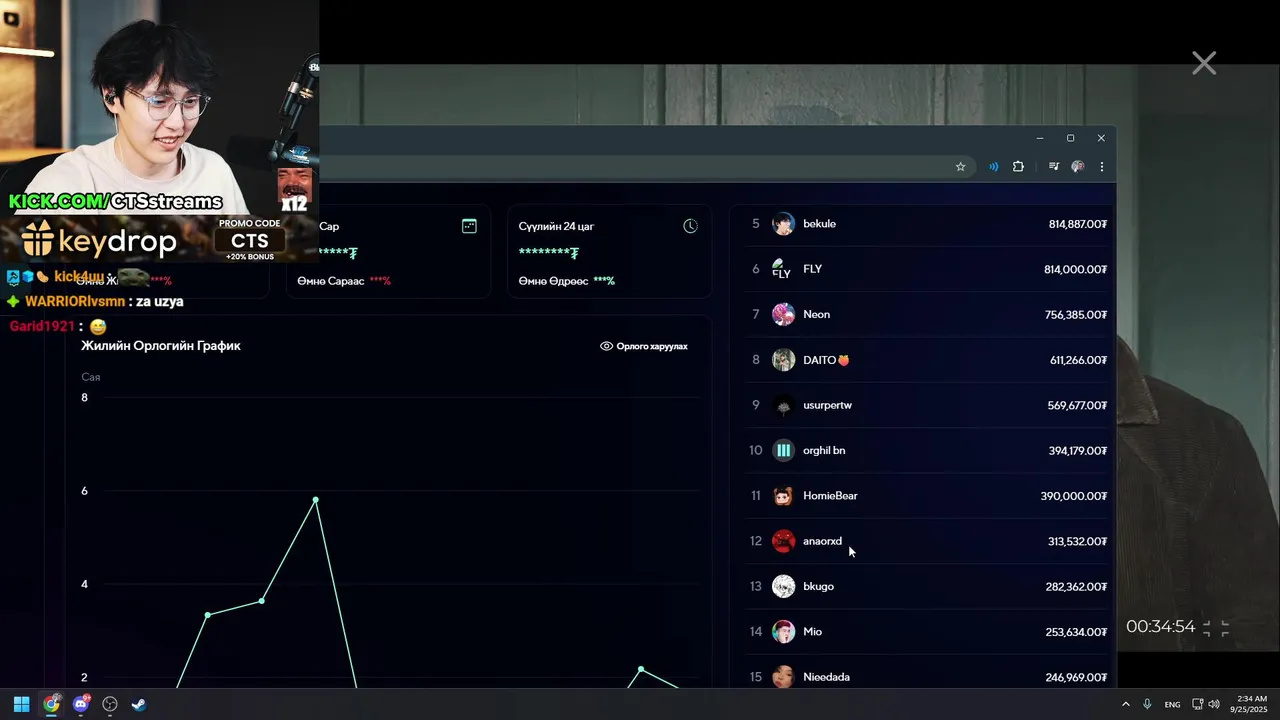This screenshot has height=720, width=1280.
Task: Click the Сүүлийн 24 цаг card title
Action: point(556,226)
